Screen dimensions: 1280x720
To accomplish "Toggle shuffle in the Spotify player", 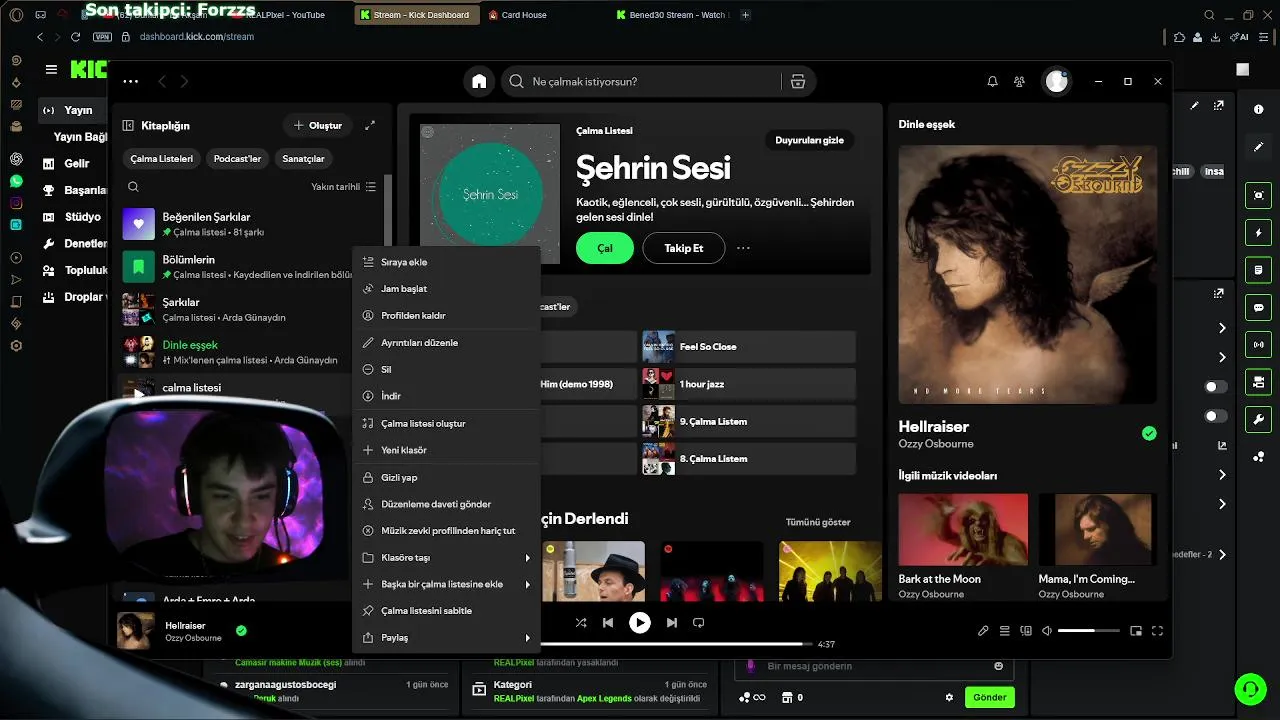I will 581,622.
